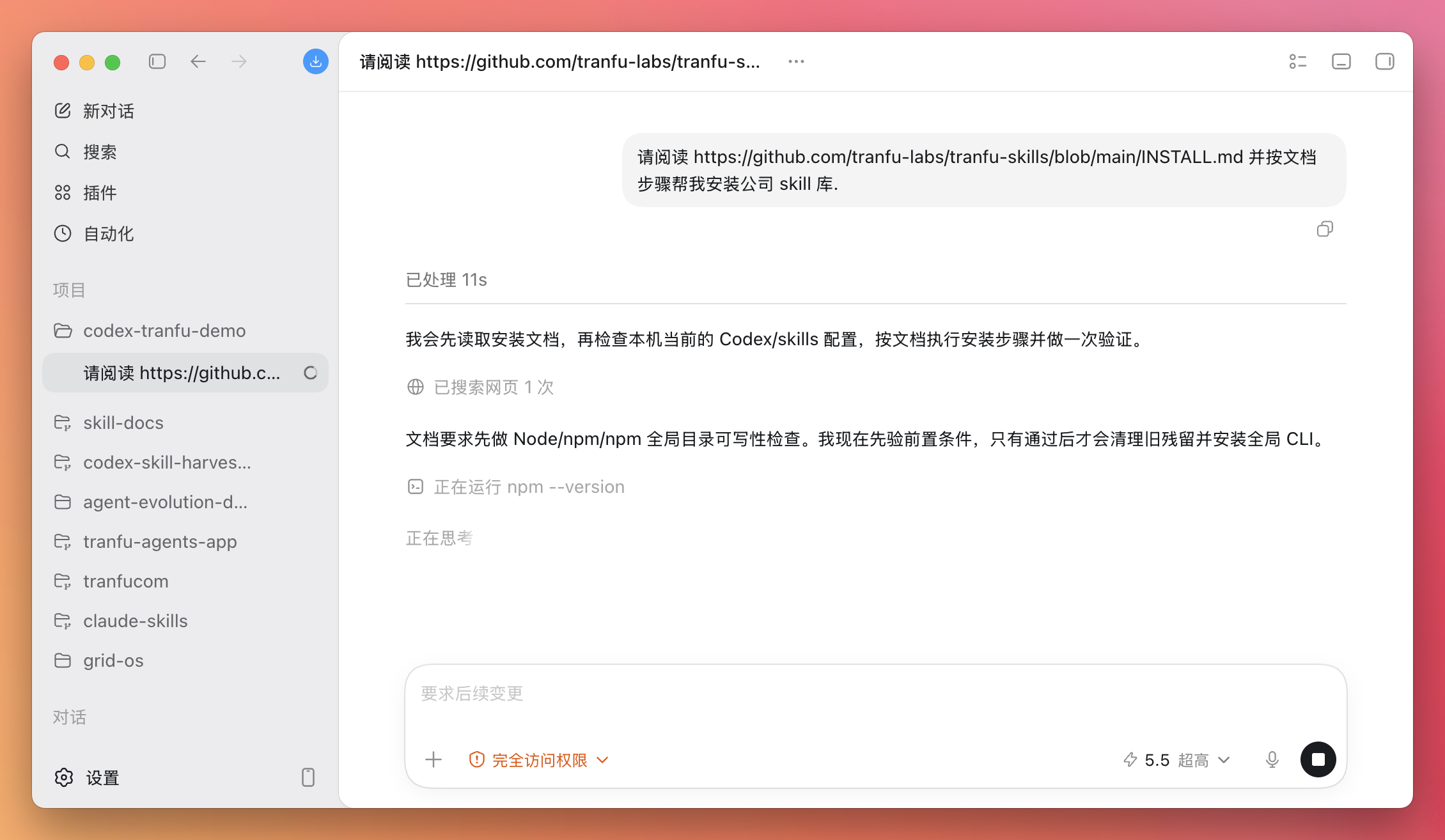
Task: Click the automation clock icon
Action: point(63,233)
